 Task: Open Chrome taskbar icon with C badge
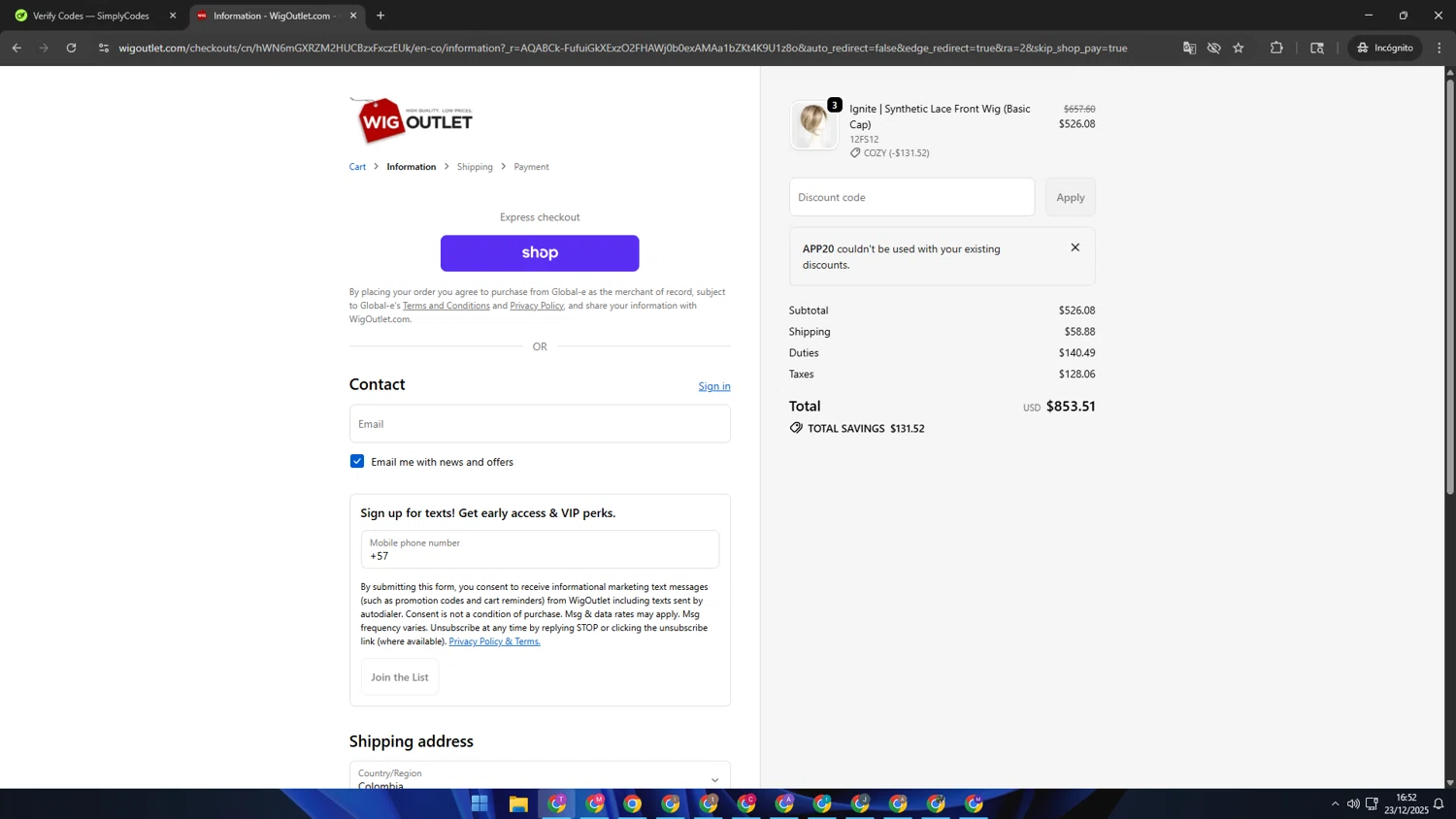tap(746, 803)
